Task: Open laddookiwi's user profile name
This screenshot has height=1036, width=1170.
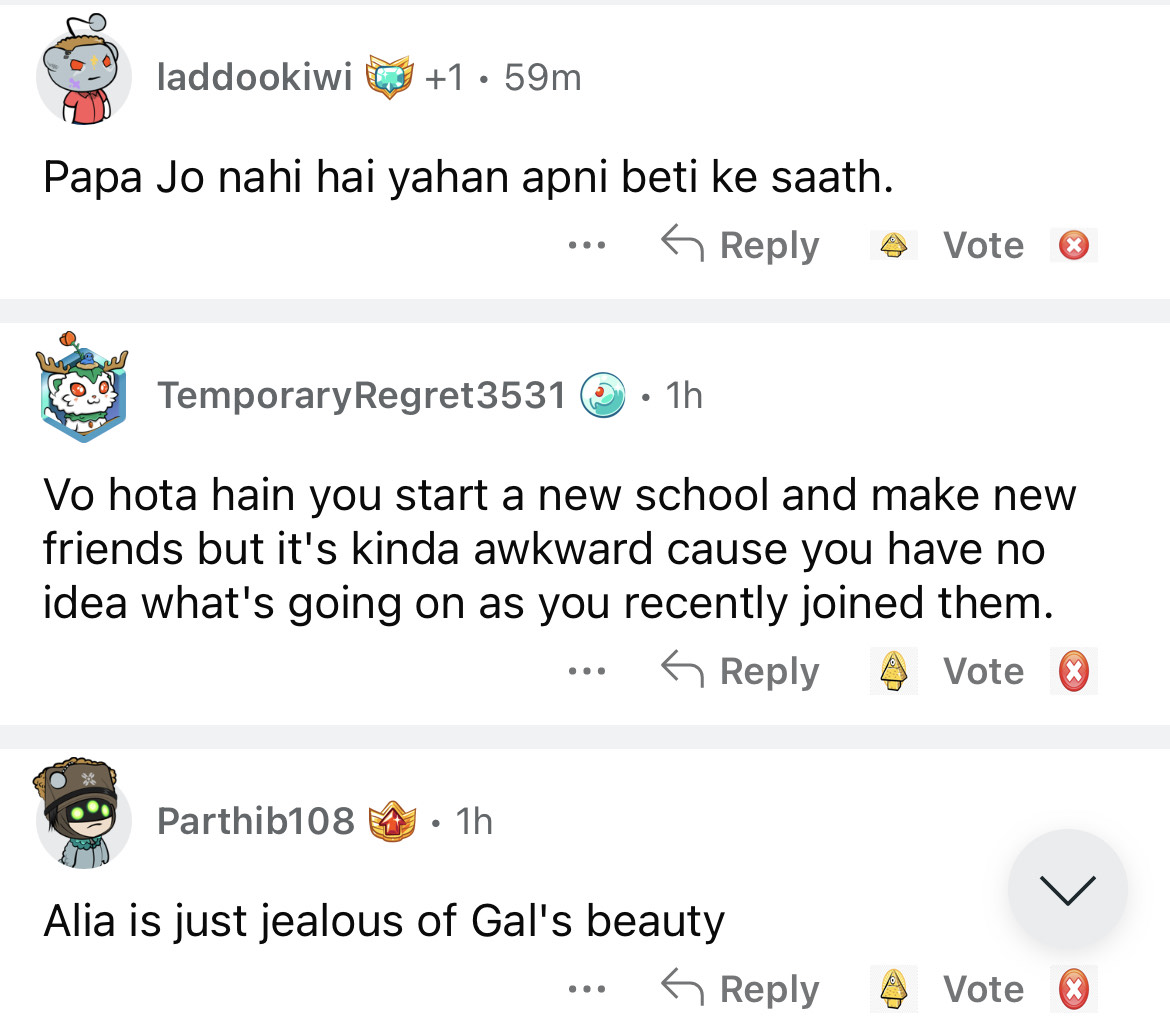Action: (x=255, y=77)
